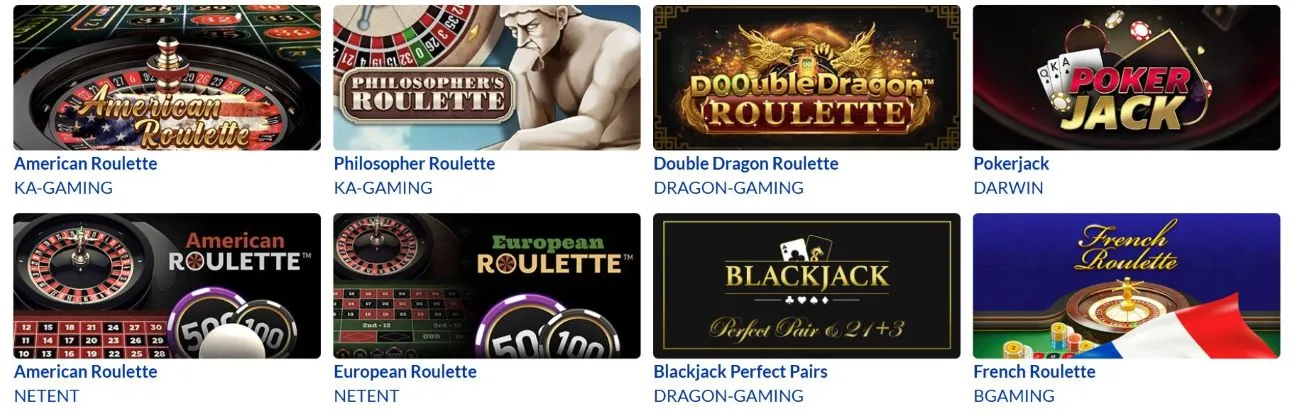Open the KA-Gaming American Roulette thumbnail
This screenshot has width=1300, height=414.
point(167,78)
